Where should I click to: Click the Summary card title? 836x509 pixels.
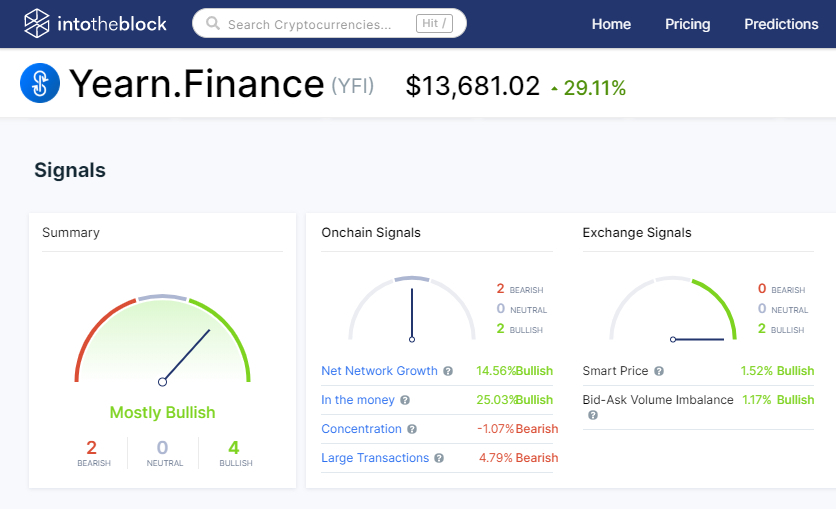tap(71, 232)
